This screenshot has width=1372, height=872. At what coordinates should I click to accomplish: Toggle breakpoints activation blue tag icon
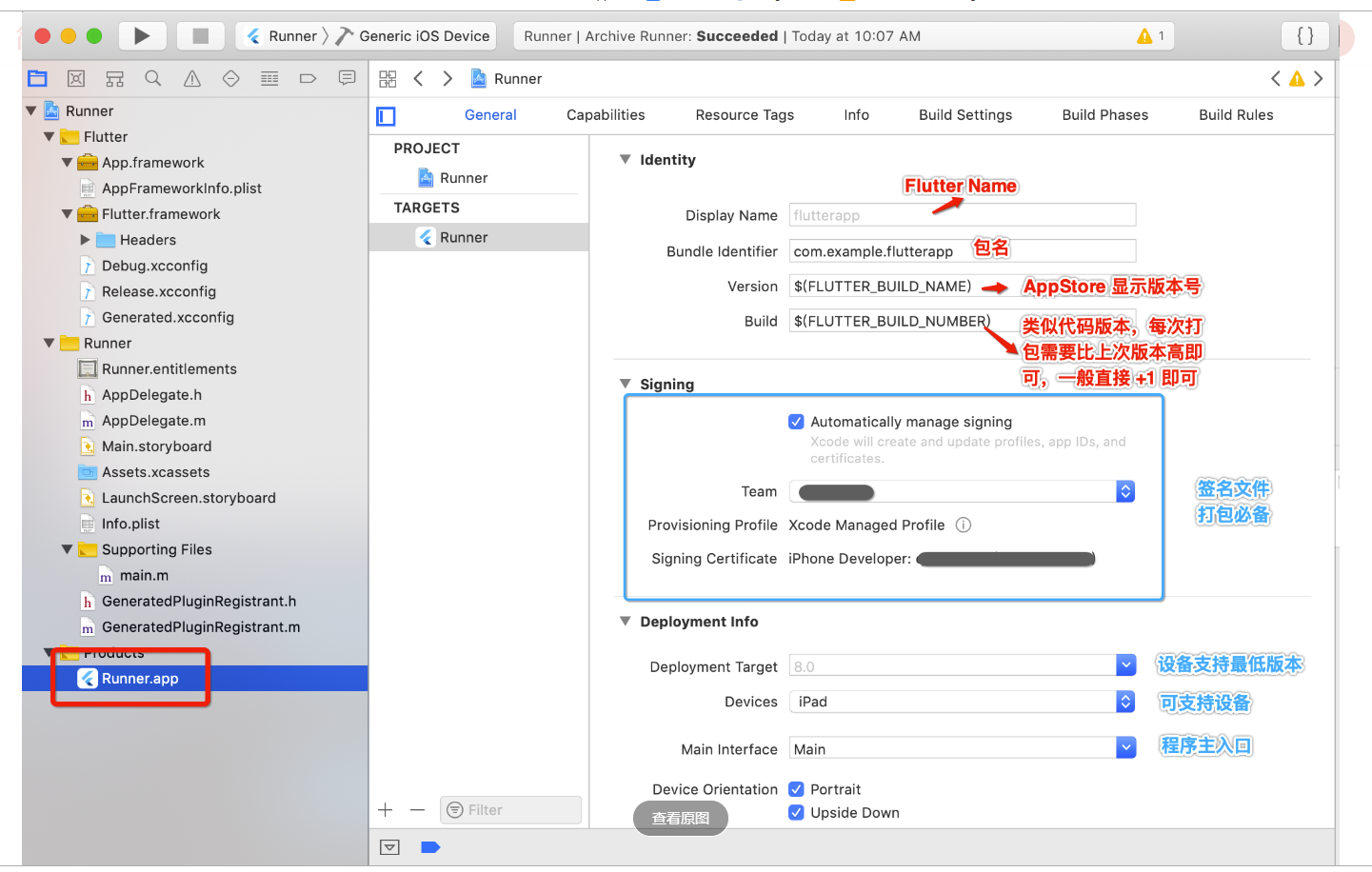pyautogui.click(x=430, y=847)
